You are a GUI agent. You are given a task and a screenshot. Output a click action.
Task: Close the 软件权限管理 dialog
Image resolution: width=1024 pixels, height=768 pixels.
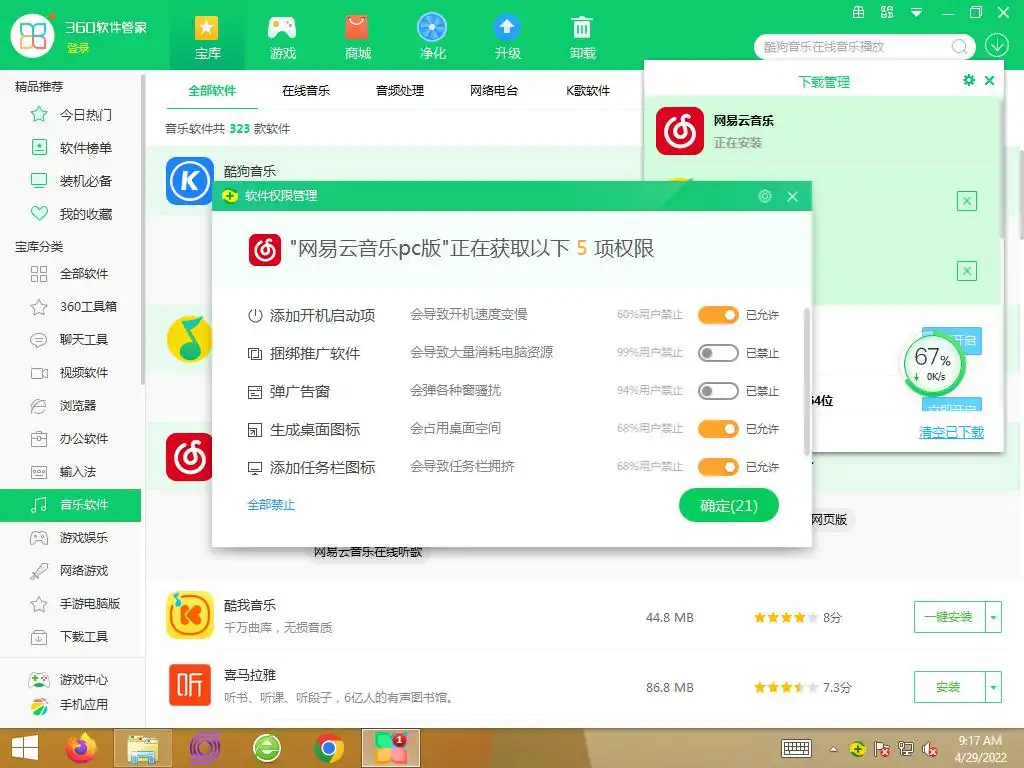tap(792, 196)
